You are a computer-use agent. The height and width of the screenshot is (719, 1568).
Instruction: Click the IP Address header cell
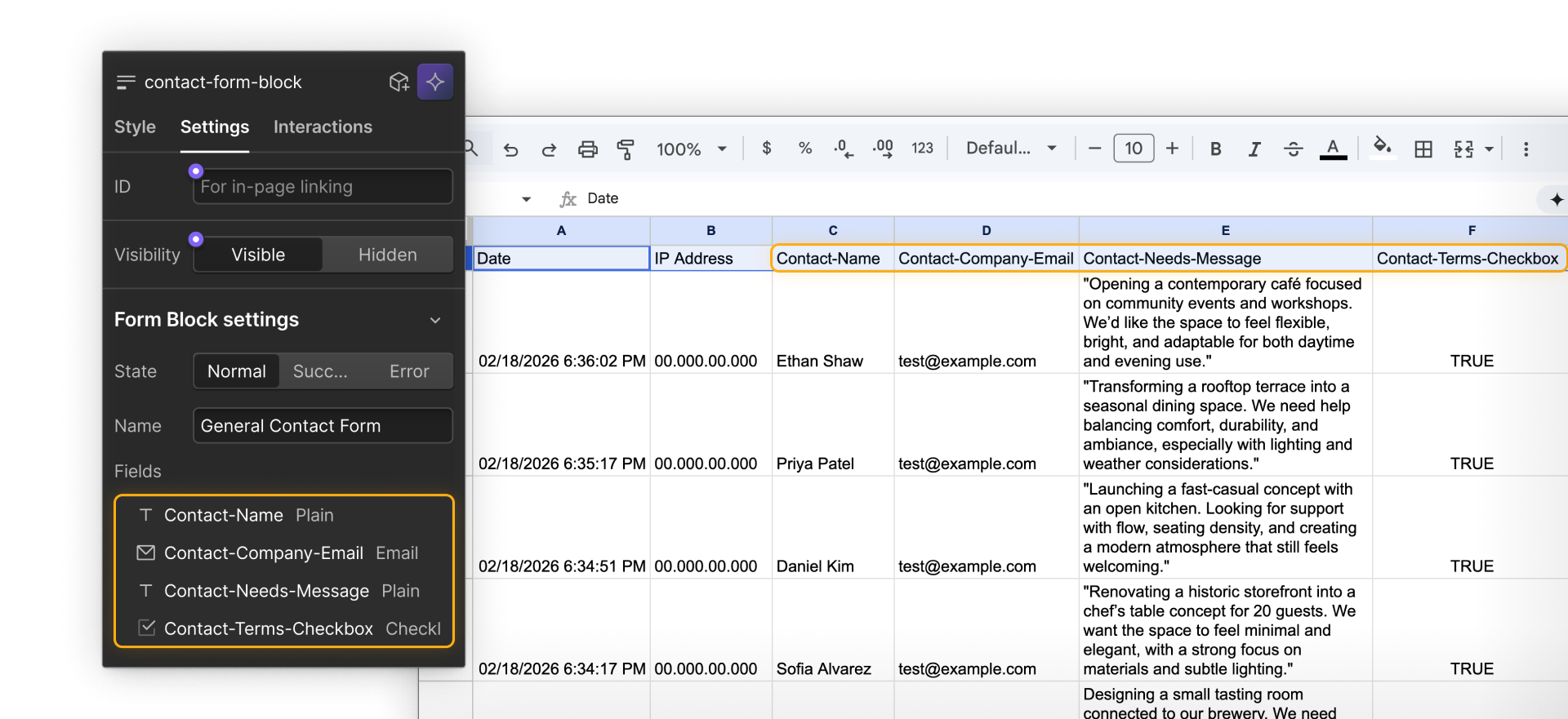711,259
